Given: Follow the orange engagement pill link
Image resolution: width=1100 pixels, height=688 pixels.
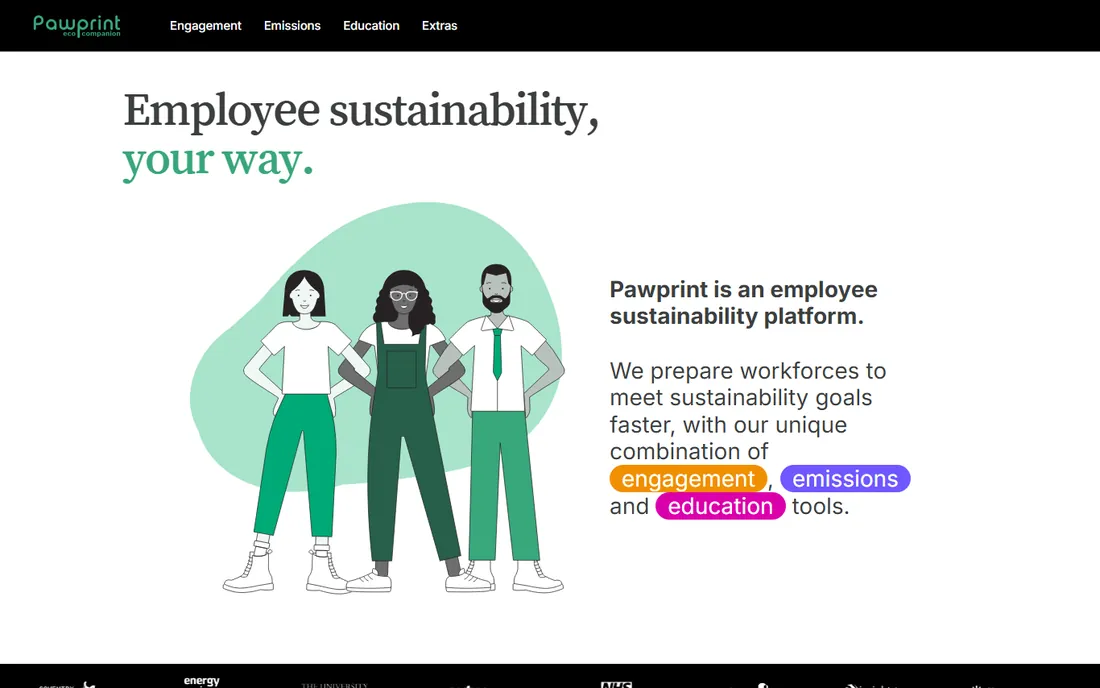Looking at the screenshot, I should point(688,478).
